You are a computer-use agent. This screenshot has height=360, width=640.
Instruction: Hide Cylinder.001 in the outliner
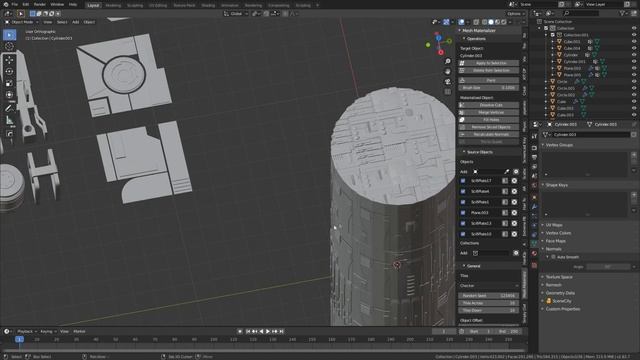[x=634, y=62]
